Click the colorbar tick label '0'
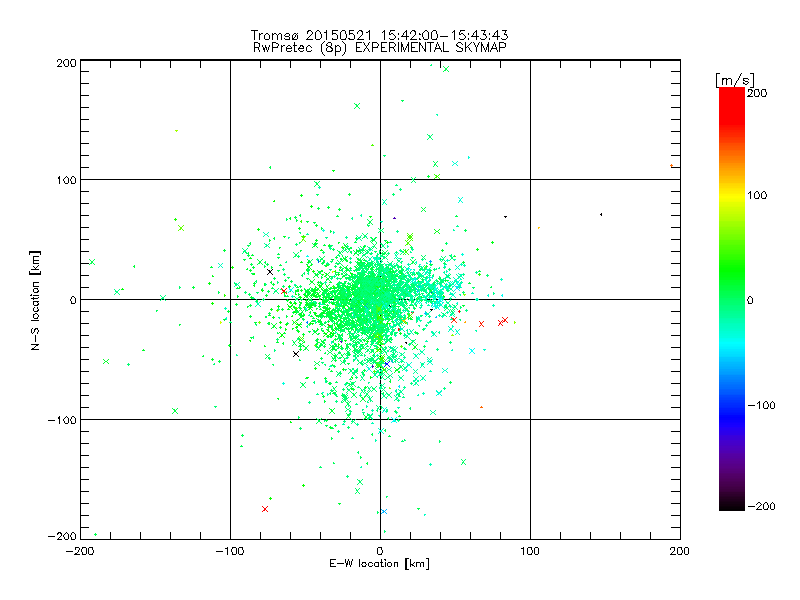Screen dimensions: 800x600 (x=750, y=301)
